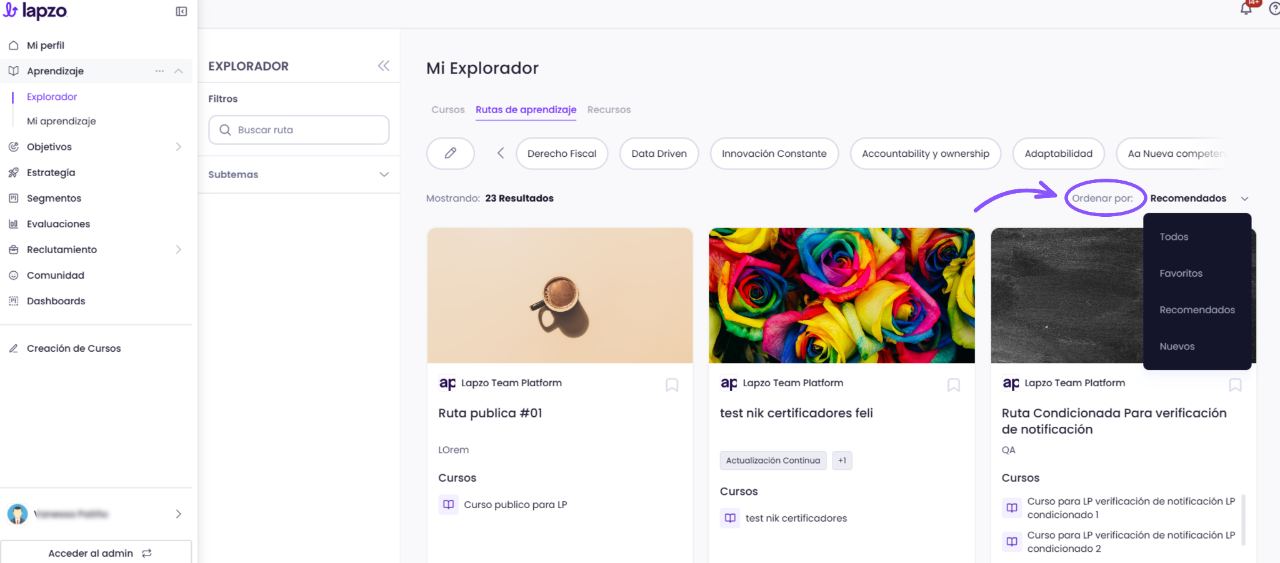Screen dimensions: 1280x563
Task: Click the Segmentos icon
Action: 13,198
